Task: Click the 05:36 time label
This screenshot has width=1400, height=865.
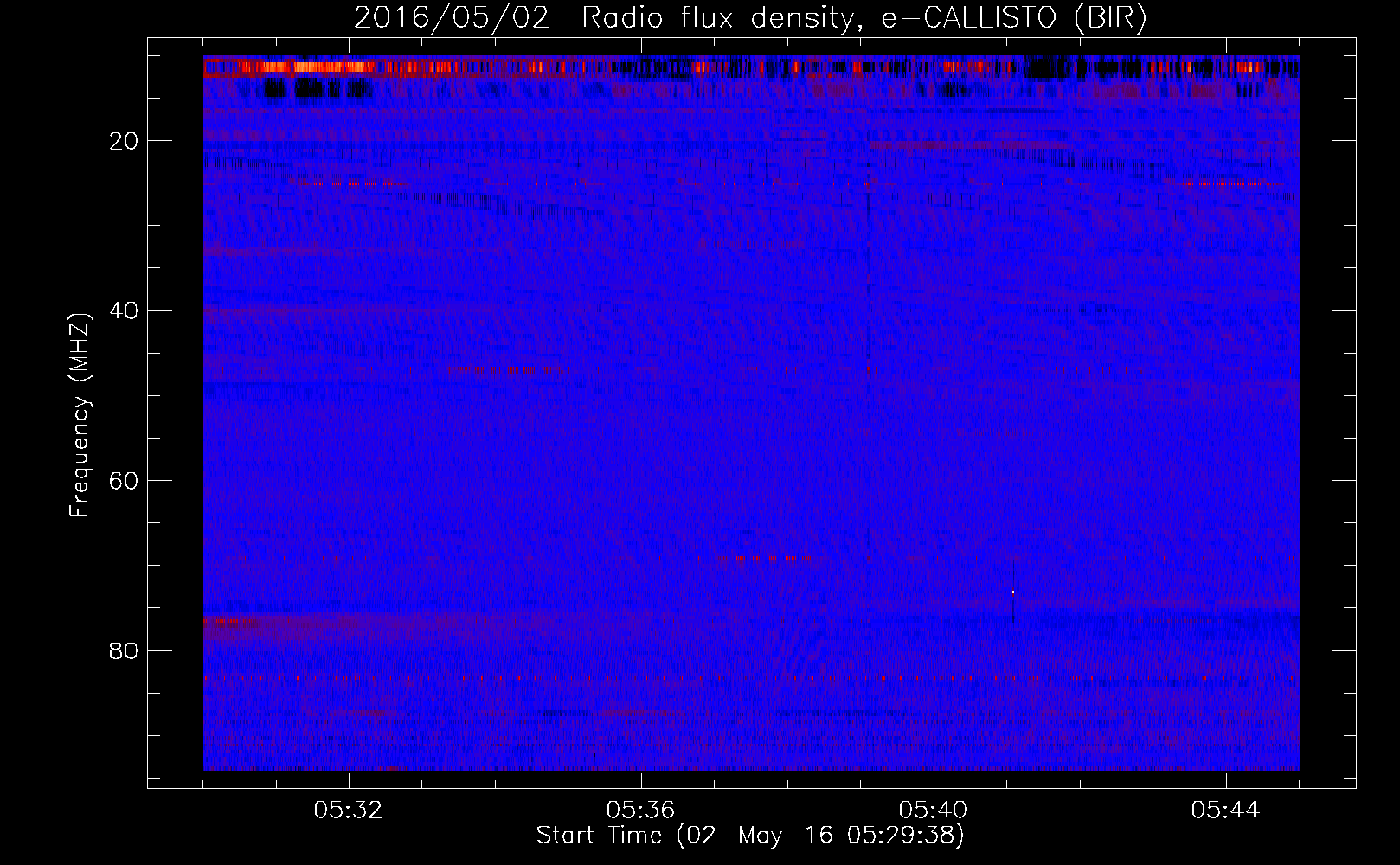Action: click(x=641, y=811)
